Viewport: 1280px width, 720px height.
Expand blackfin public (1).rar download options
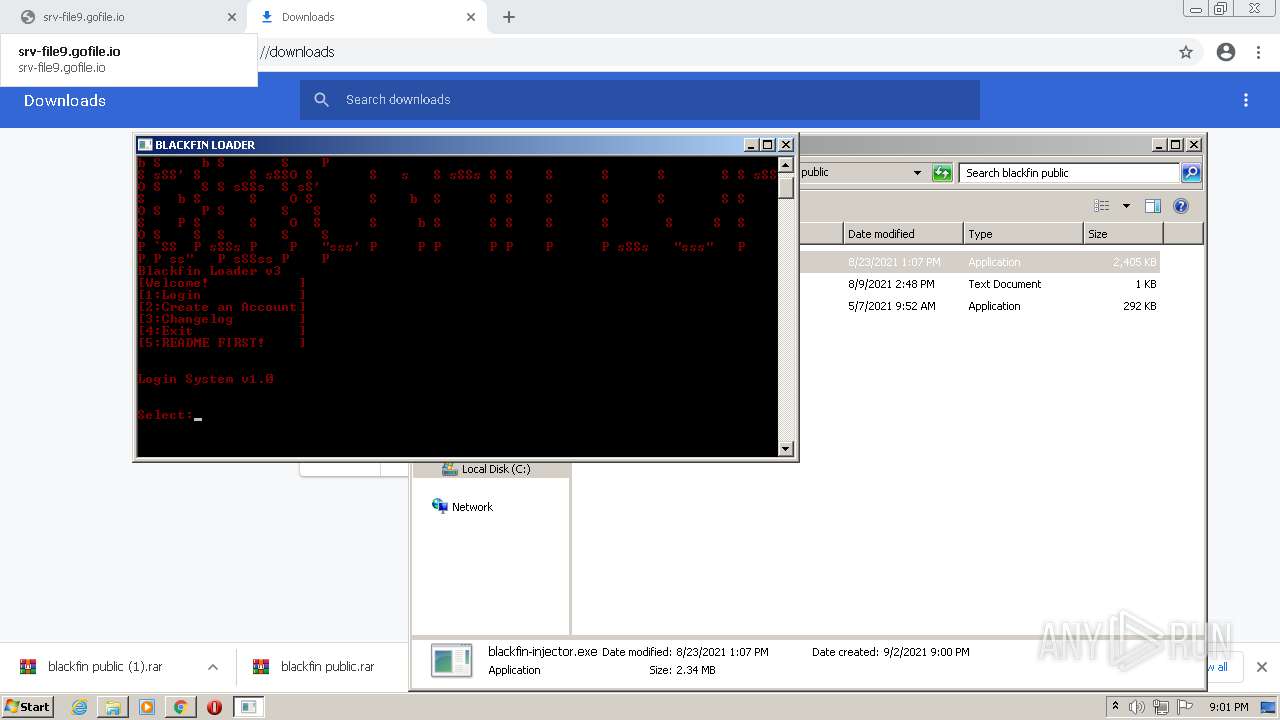click(213, 667)
